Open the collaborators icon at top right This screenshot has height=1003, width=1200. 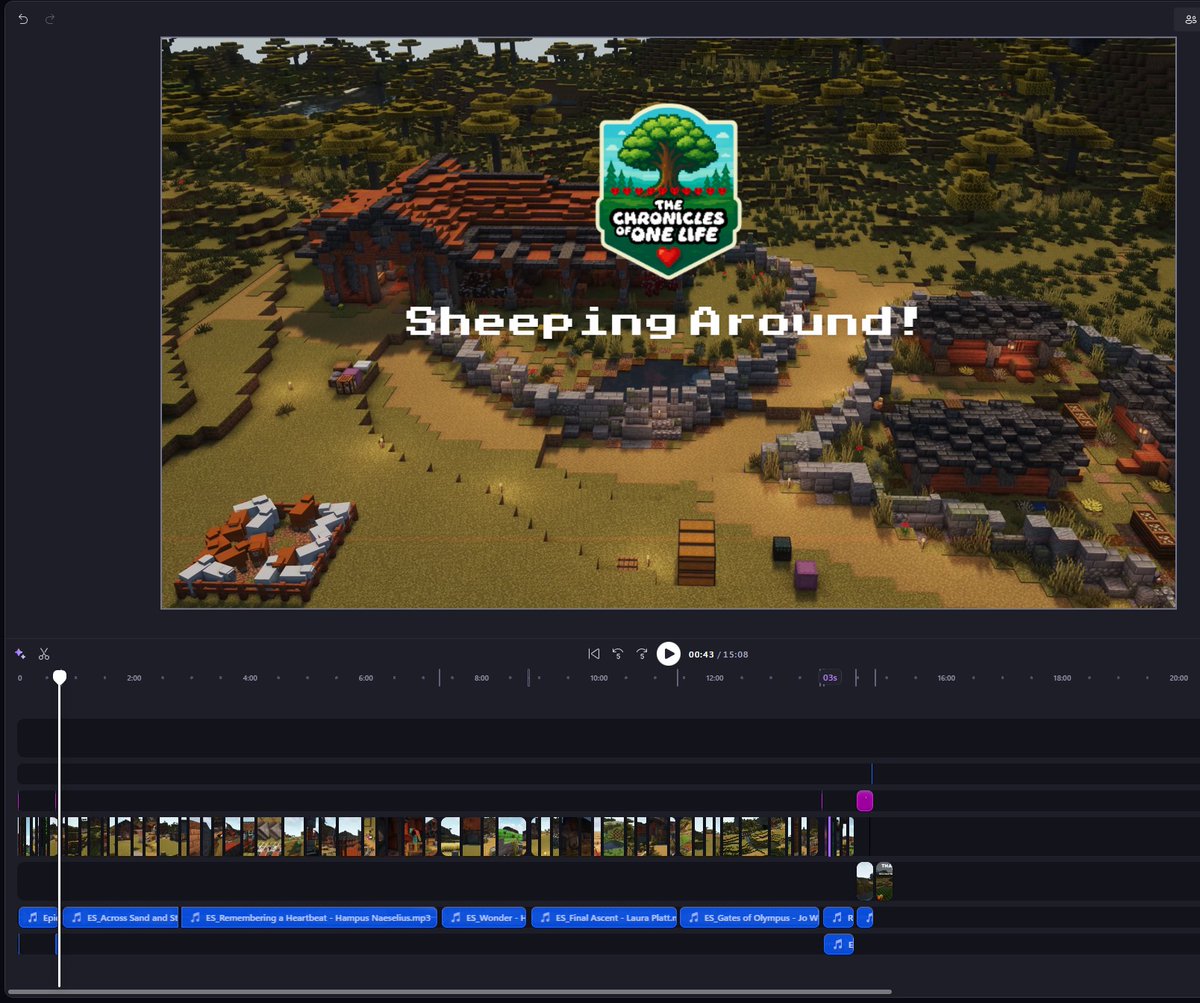click(x=1189, y=19)
